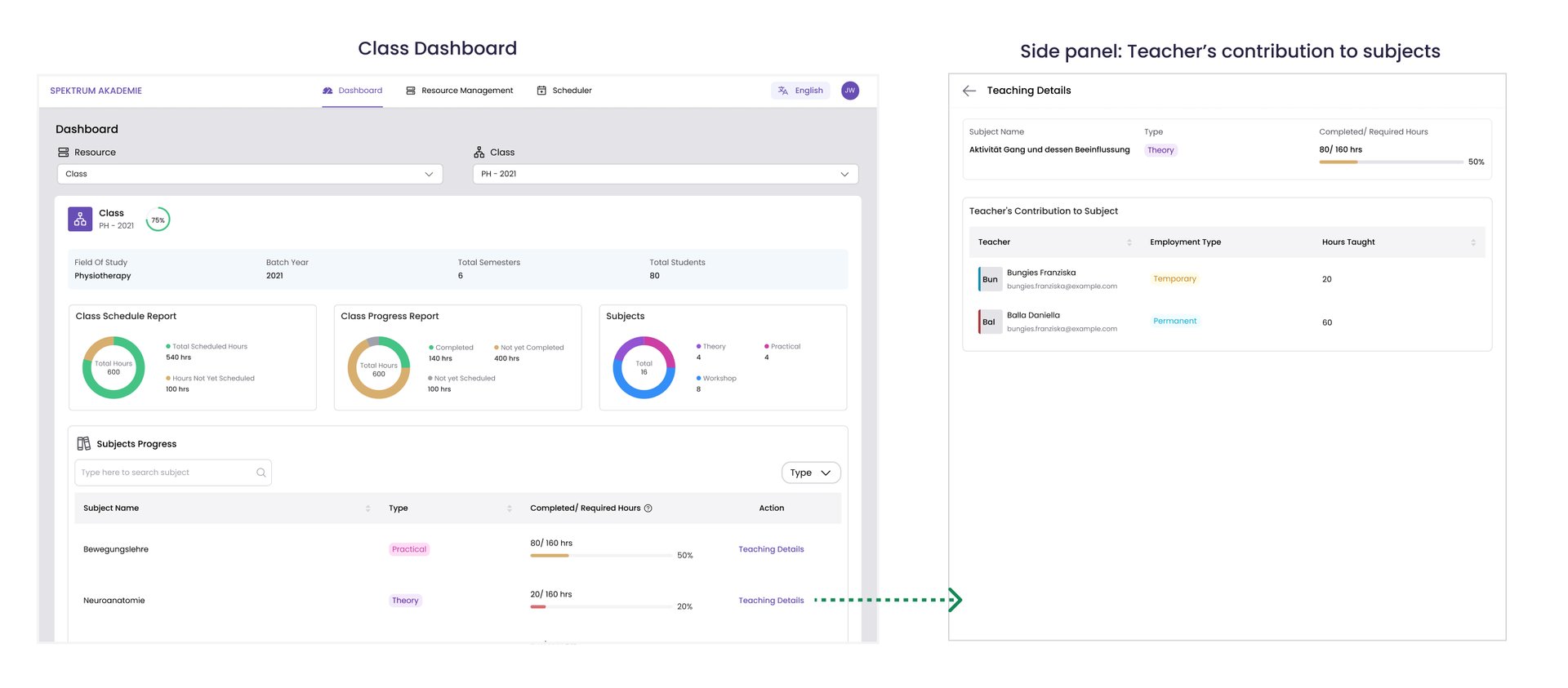Click the Aktivität Gang und dessen Beeinflussung subject name
Viewport: 1568px width, 688px height.
point(1049,150)
